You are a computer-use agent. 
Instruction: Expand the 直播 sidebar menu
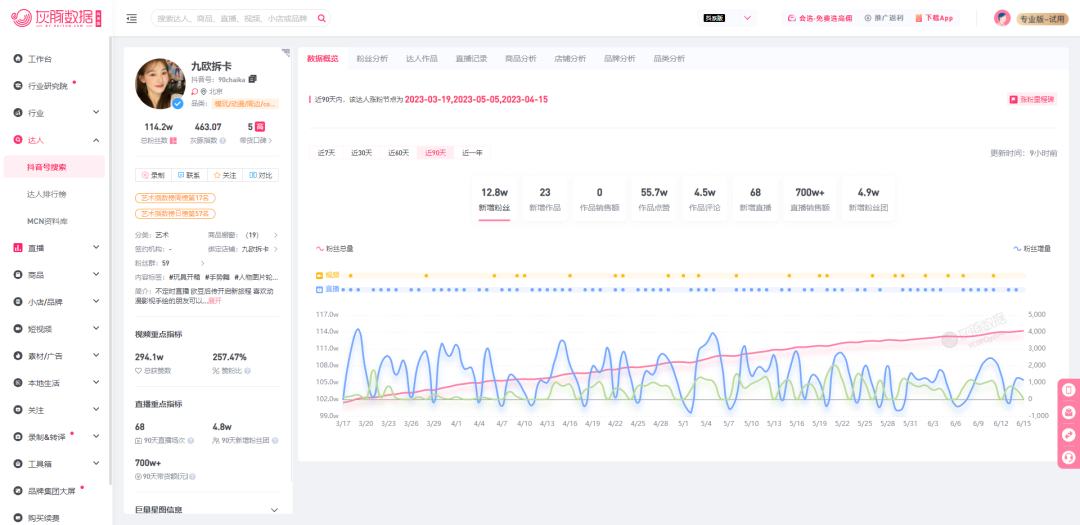tap(55, 247)
